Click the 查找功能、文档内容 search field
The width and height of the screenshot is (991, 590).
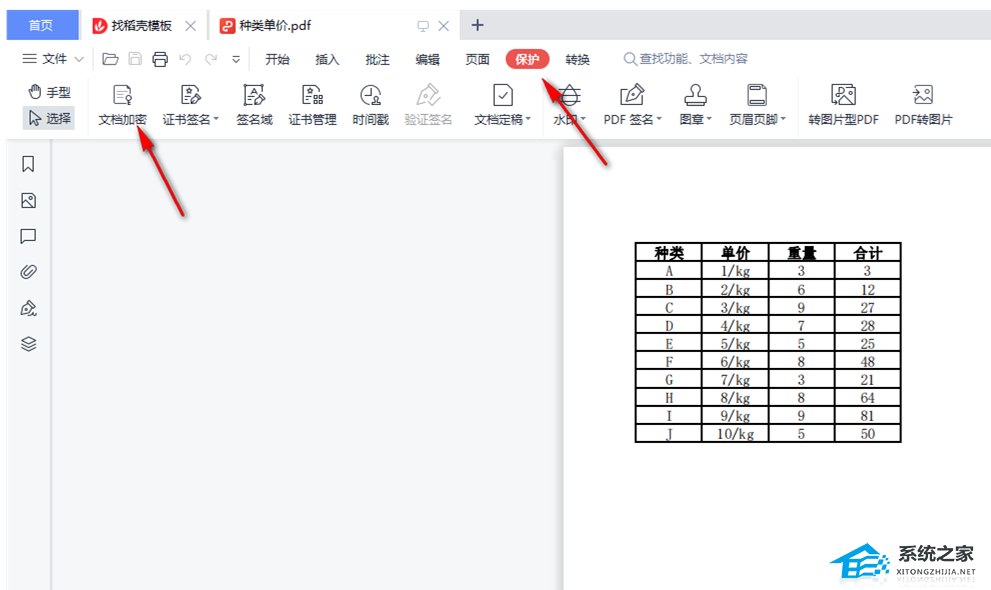pos(685,59)
